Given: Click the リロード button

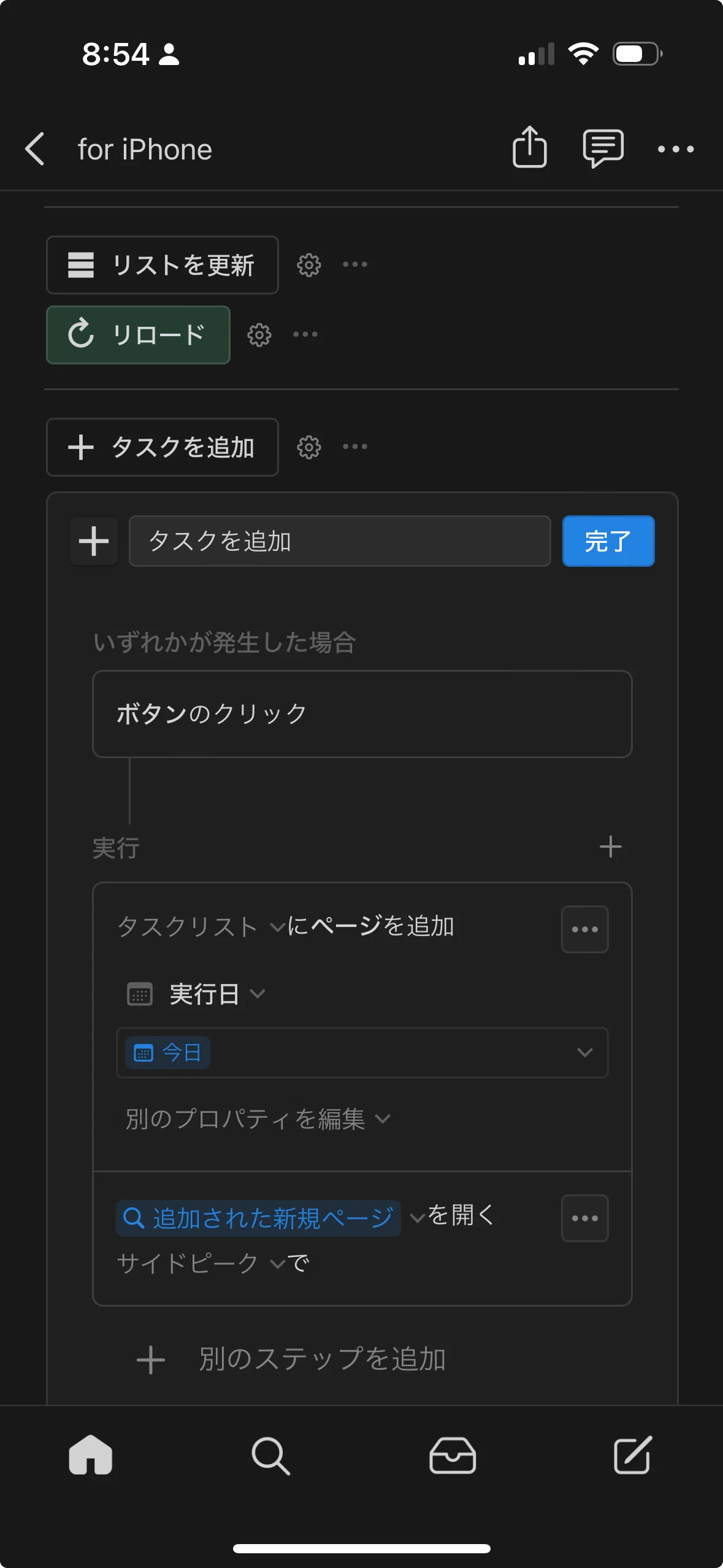Looking at the screenshot, I should click(138, 335).
